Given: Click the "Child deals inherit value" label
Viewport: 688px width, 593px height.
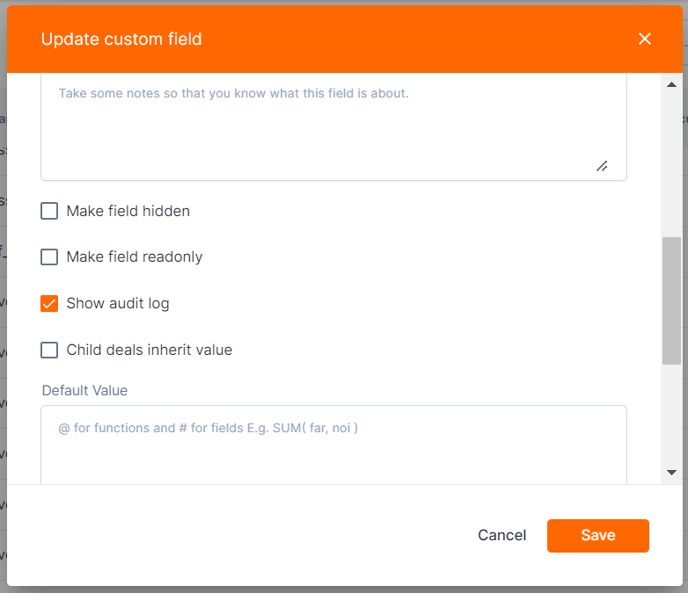Looking at the screenshot, I should (x=149, y=350).
